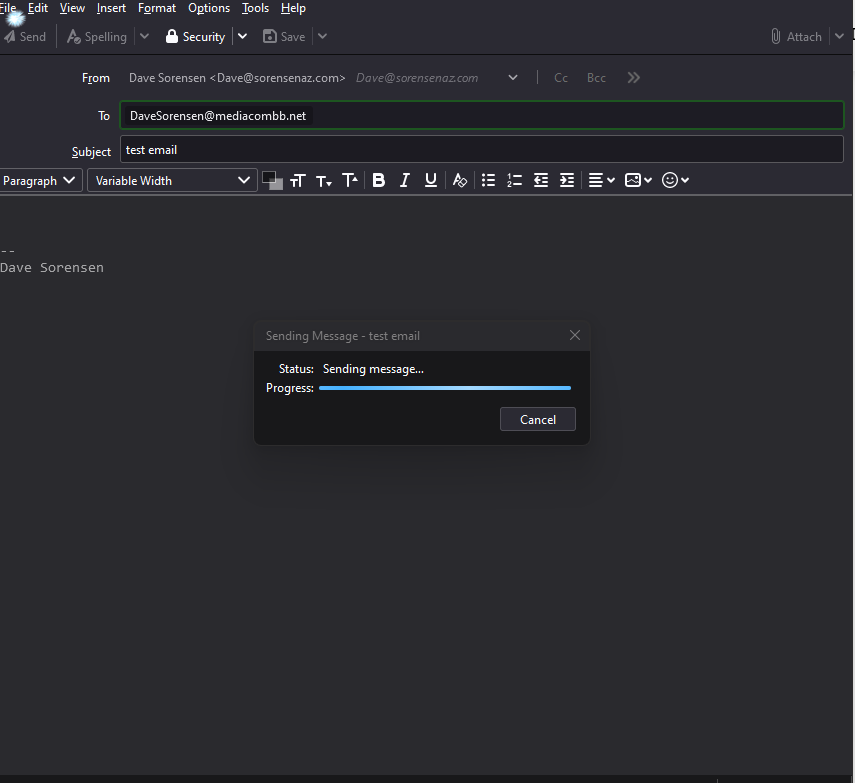The width and height of the screenshot is (855, 783).
Task: Click the To recipient field
Action: [481, 115]
